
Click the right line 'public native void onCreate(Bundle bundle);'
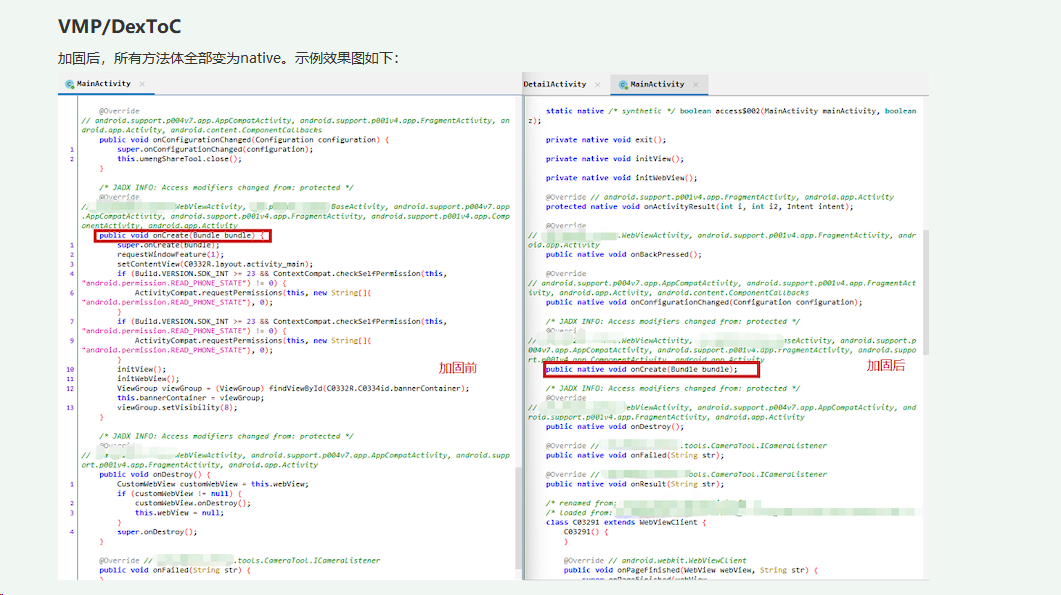[641, 370]
